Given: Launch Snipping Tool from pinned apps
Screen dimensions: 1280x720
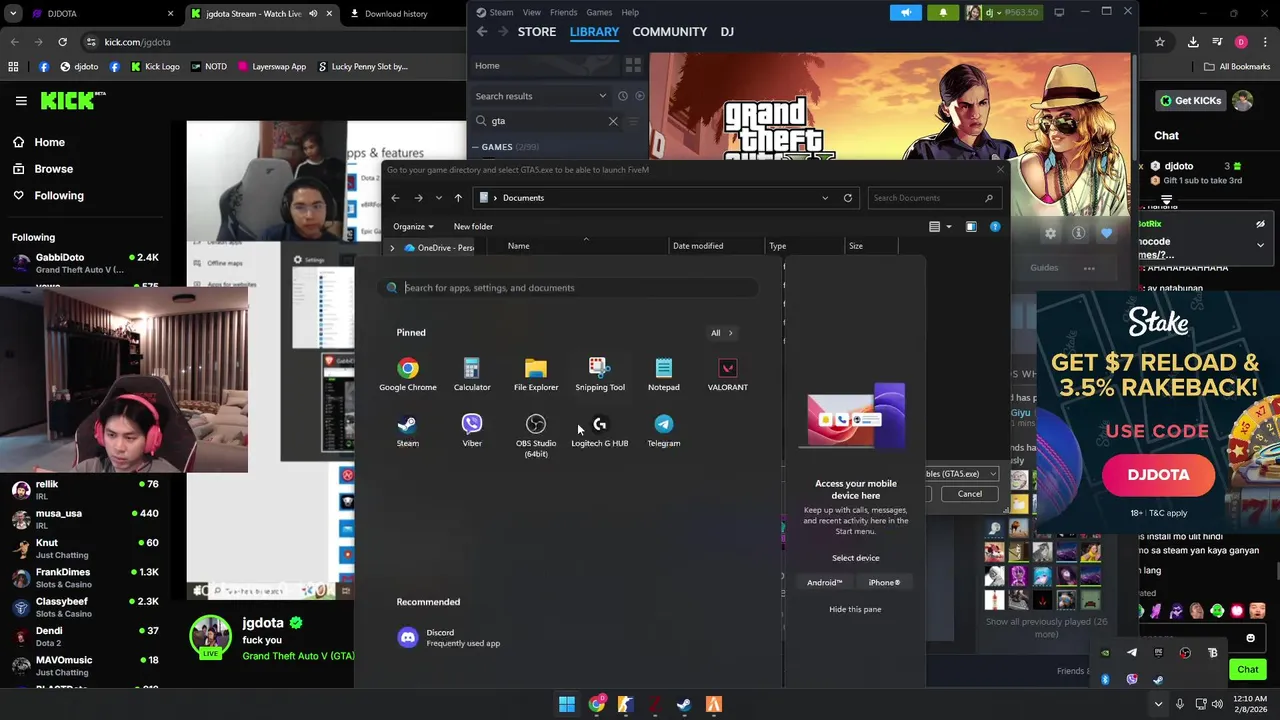Looking at the screenshot, I should click(600, 374).
